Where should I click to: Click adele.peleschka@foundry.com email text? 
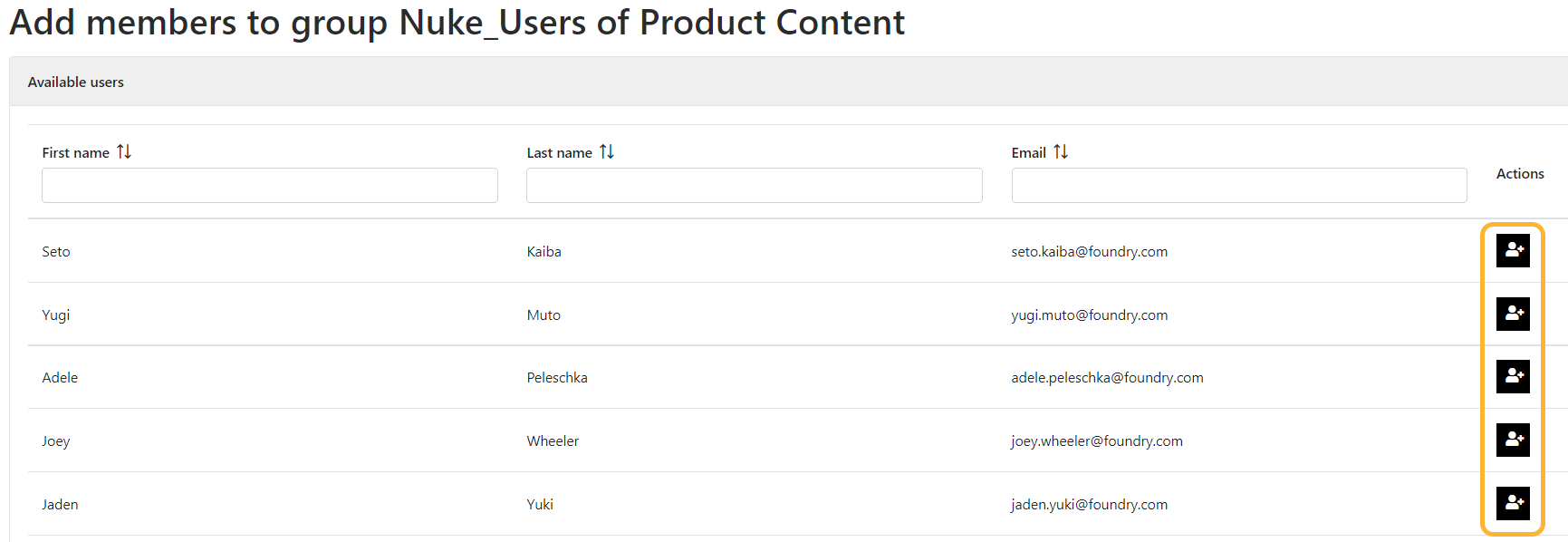click(1107, 378)
